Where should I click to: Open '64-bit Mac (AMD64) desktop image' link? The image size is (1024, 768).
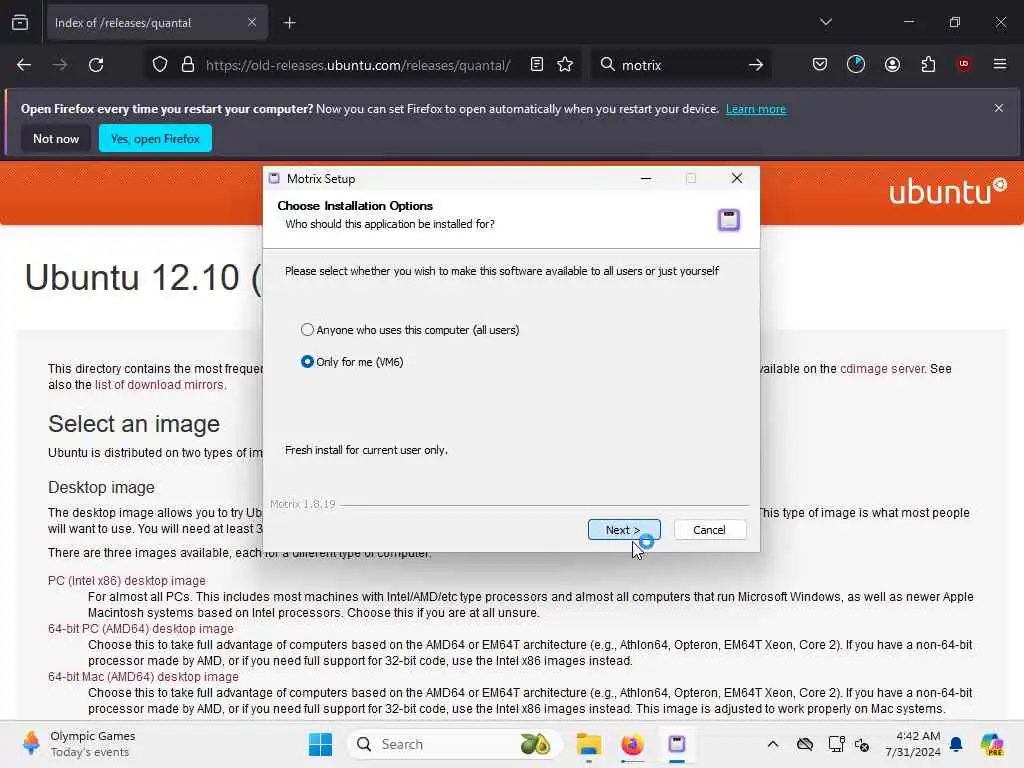(143, 677)
